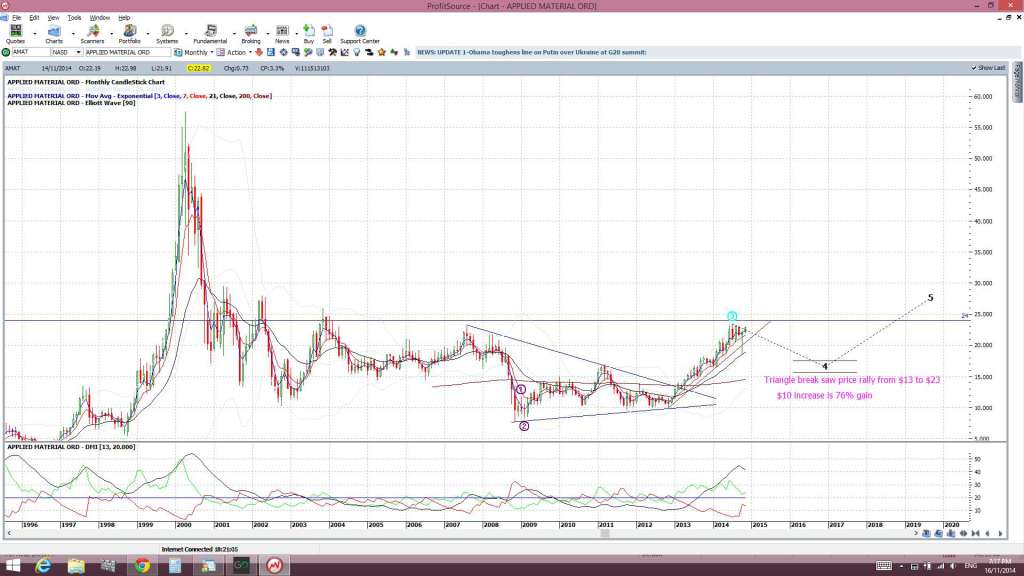Click the red down-arrow icon in chart toolbar
Viewport: 1024px width, 576px height.
pyautogui.click(x=259, y=52)
